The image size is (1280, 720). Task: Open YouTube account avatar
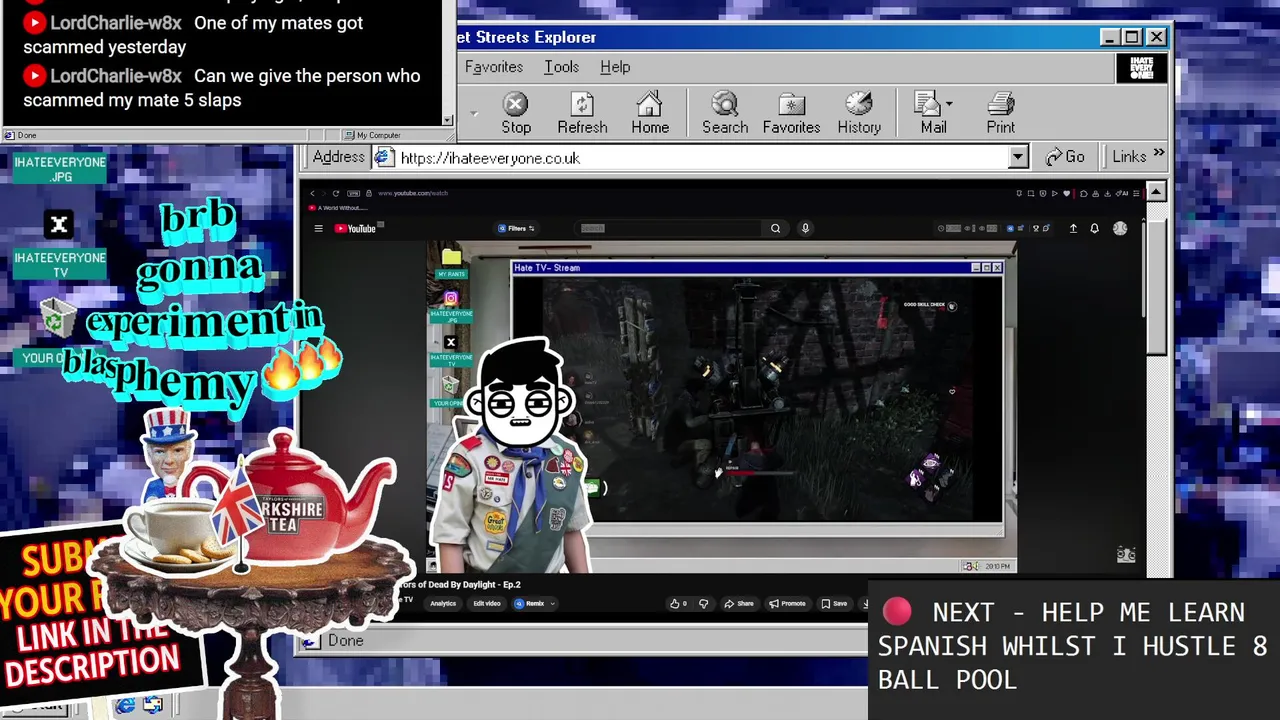pos(1120,228)
